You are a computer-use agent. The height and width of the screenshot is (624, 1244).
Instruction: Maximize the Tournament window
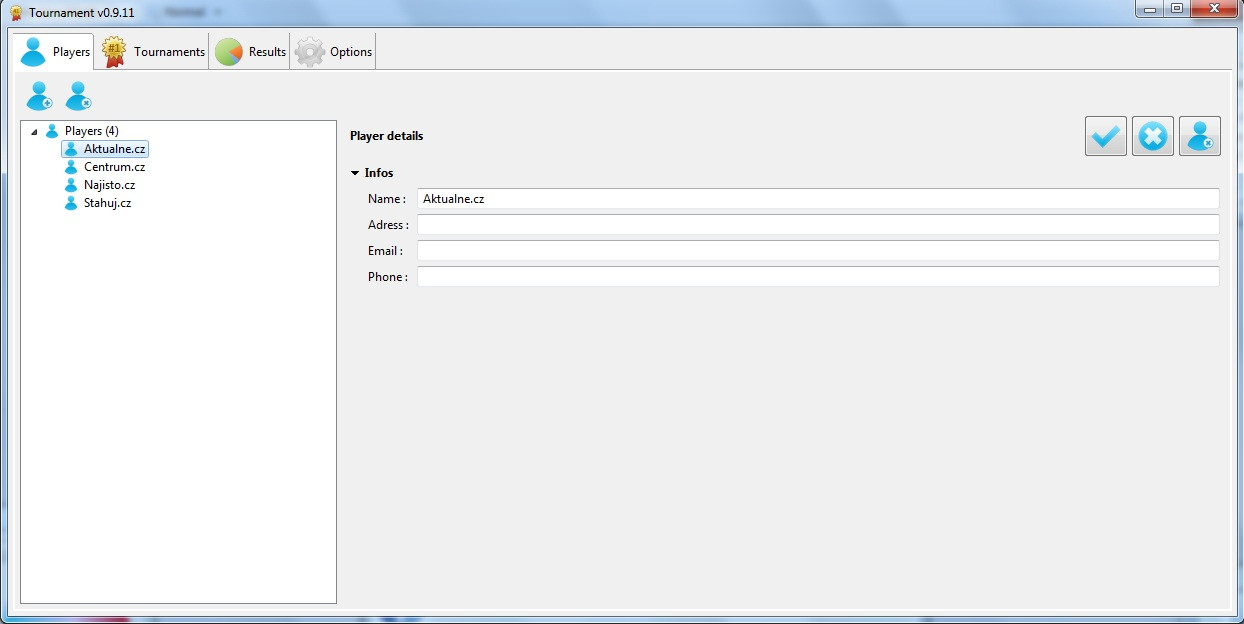click(x=1176, y=9)
